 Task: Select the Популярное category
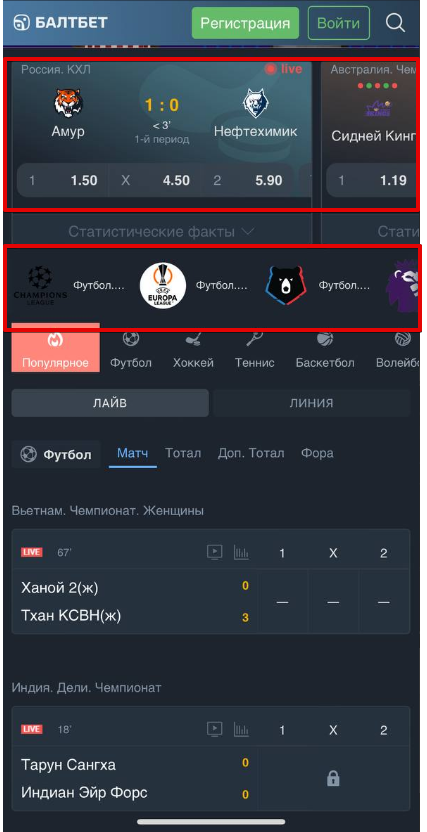55,348
